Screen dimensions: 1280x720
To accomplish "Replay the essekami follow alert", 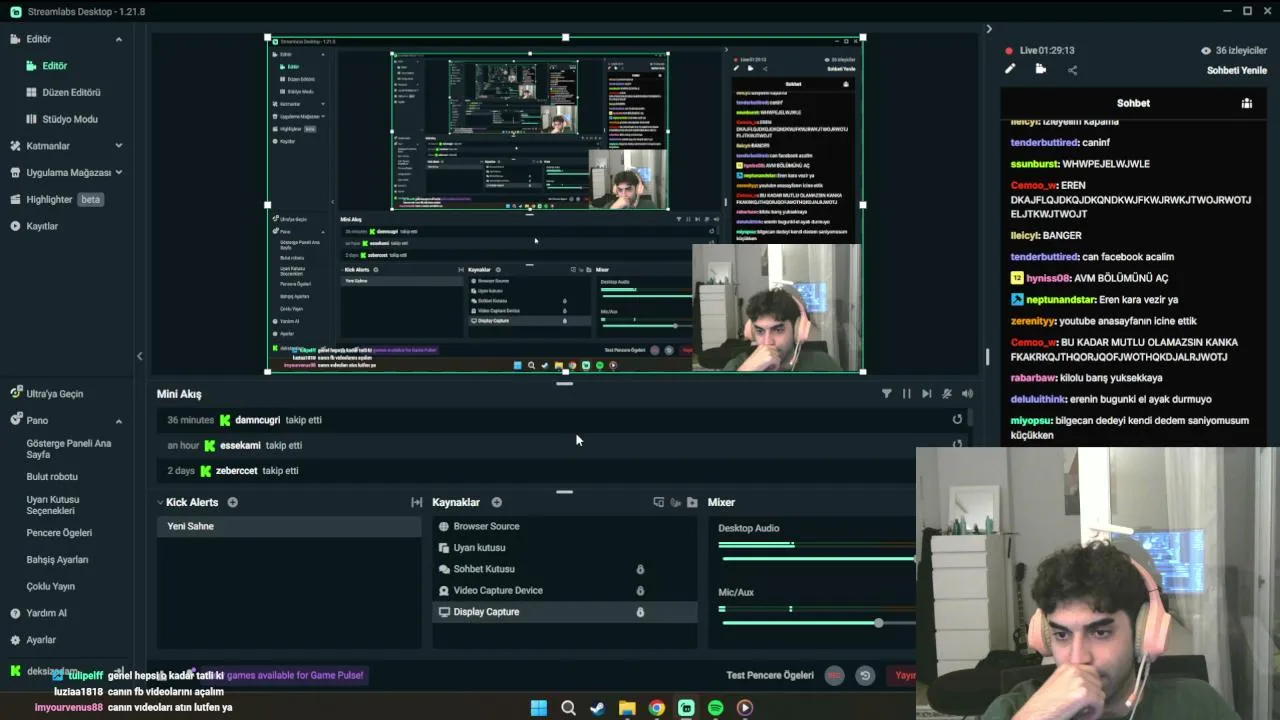I will click(957, 445).
